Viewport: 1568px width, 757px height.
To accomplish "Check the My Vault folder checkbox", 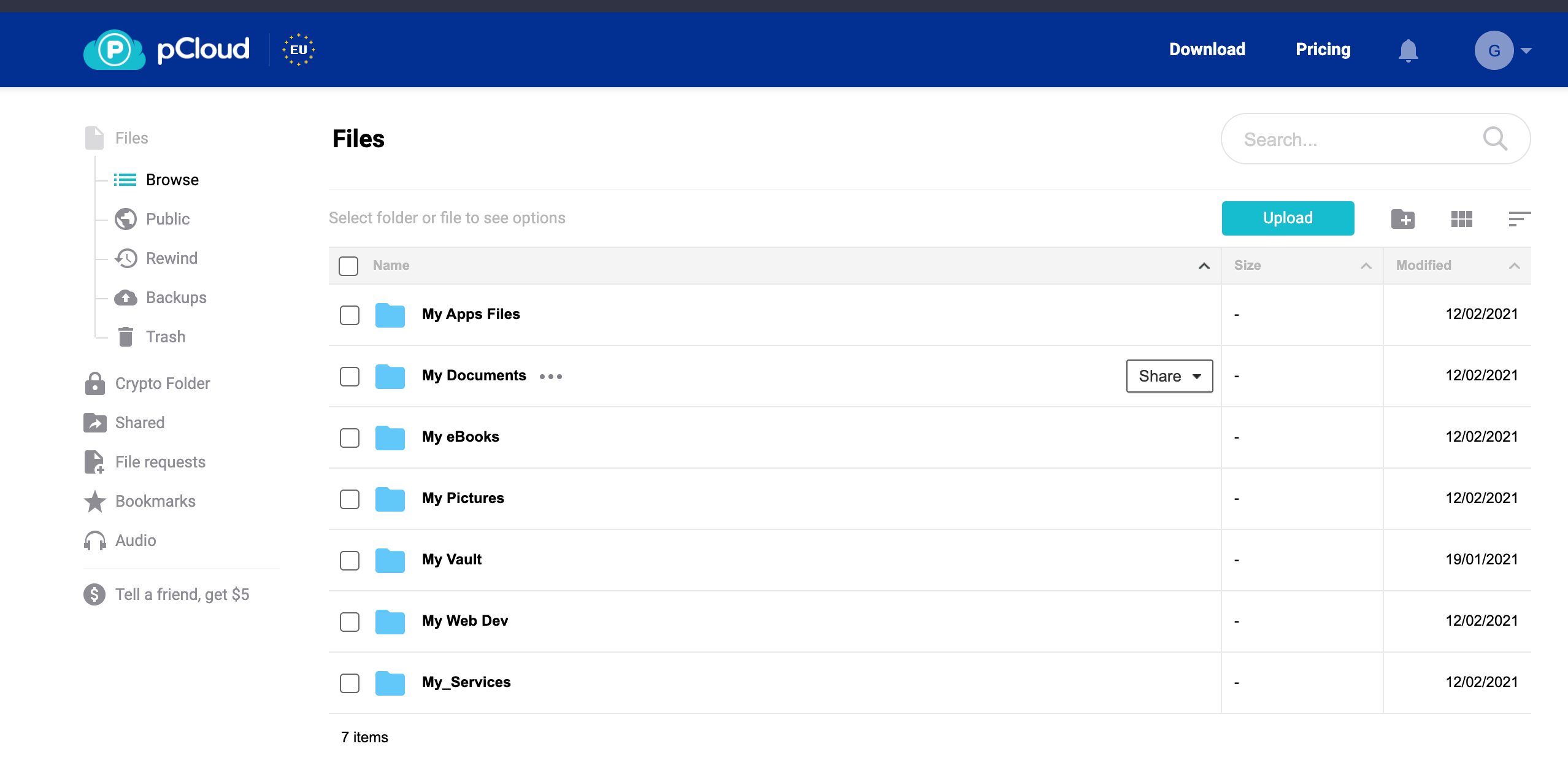I will [348, 560].
